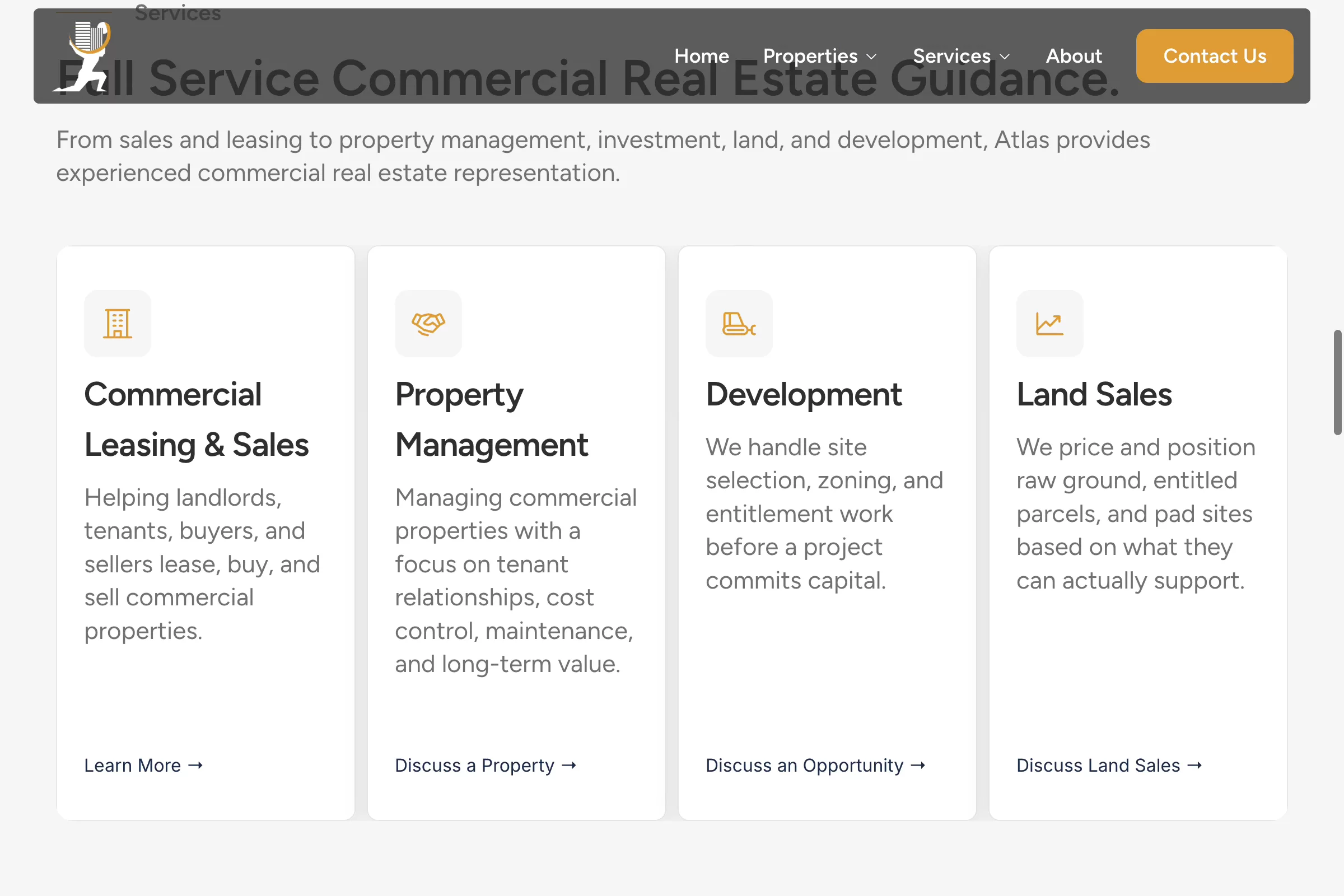Click the page's vertical scrollbar thumb
Viewport: 1344px width, 896px height.
[1337, 382]
